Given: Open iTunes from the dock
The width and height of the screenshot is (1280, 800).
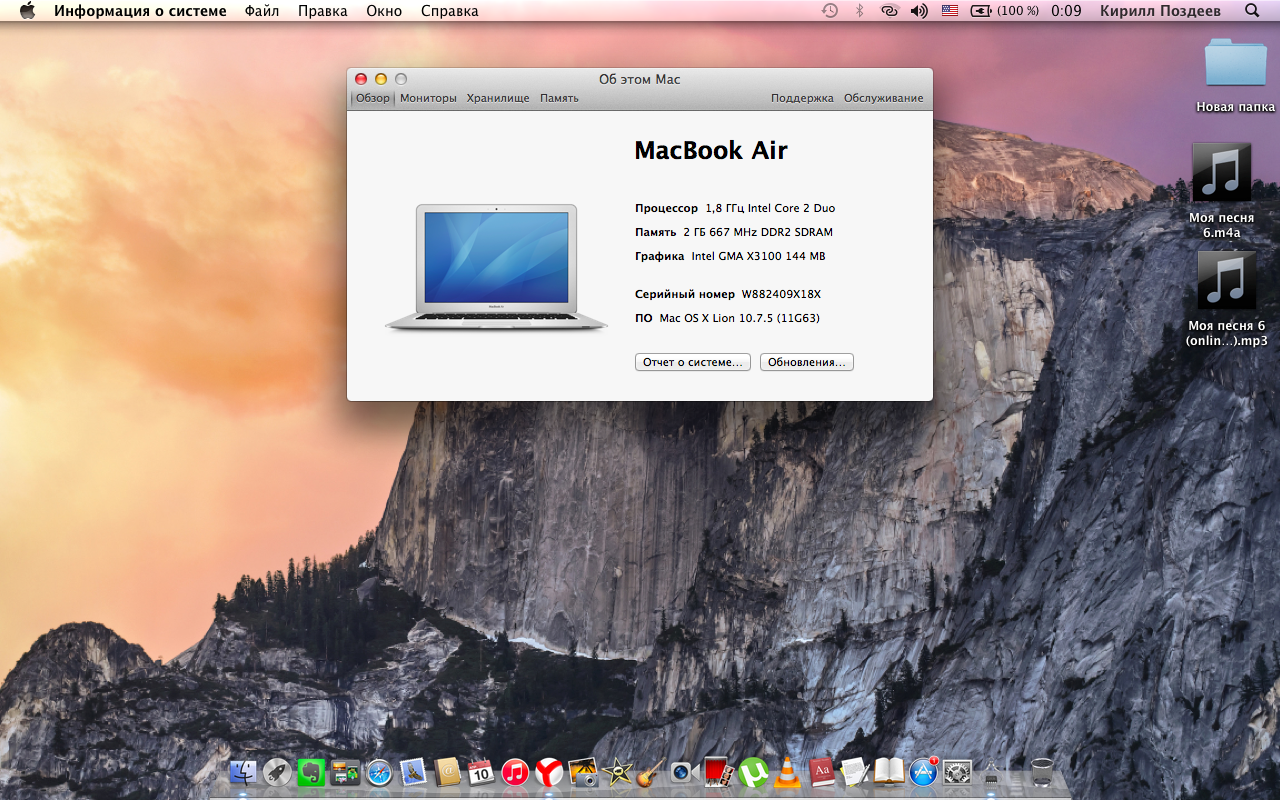Looking at the screenshot, I should tap(515, 772).
